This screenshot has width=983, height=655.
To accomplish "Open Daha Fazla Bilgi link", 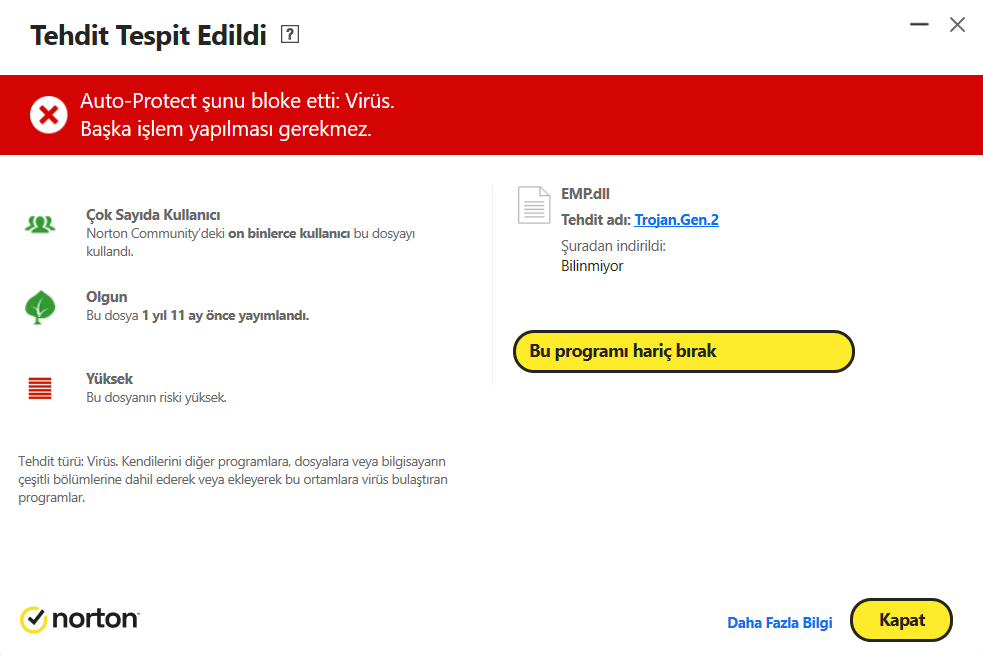I will (779, 622).
